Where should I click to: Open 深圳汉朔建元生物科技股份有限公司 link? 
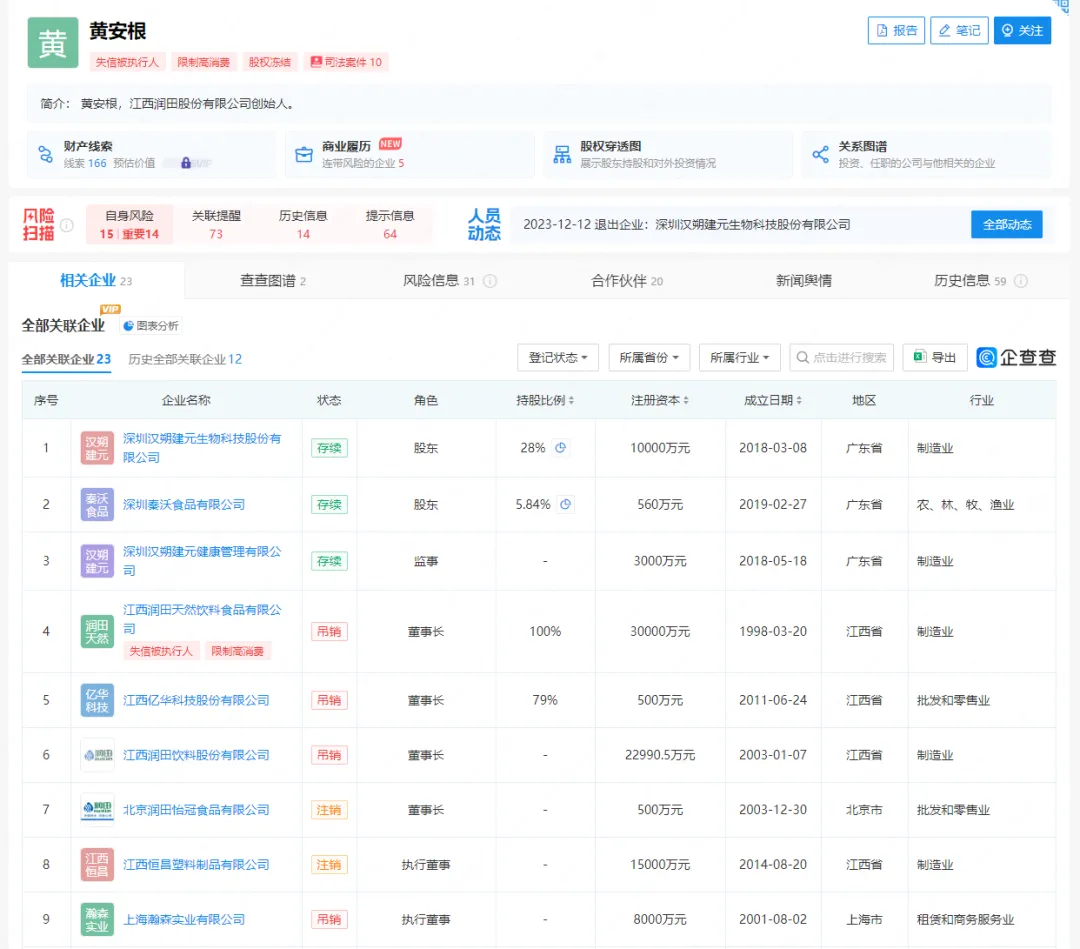[x=202, y=448]
